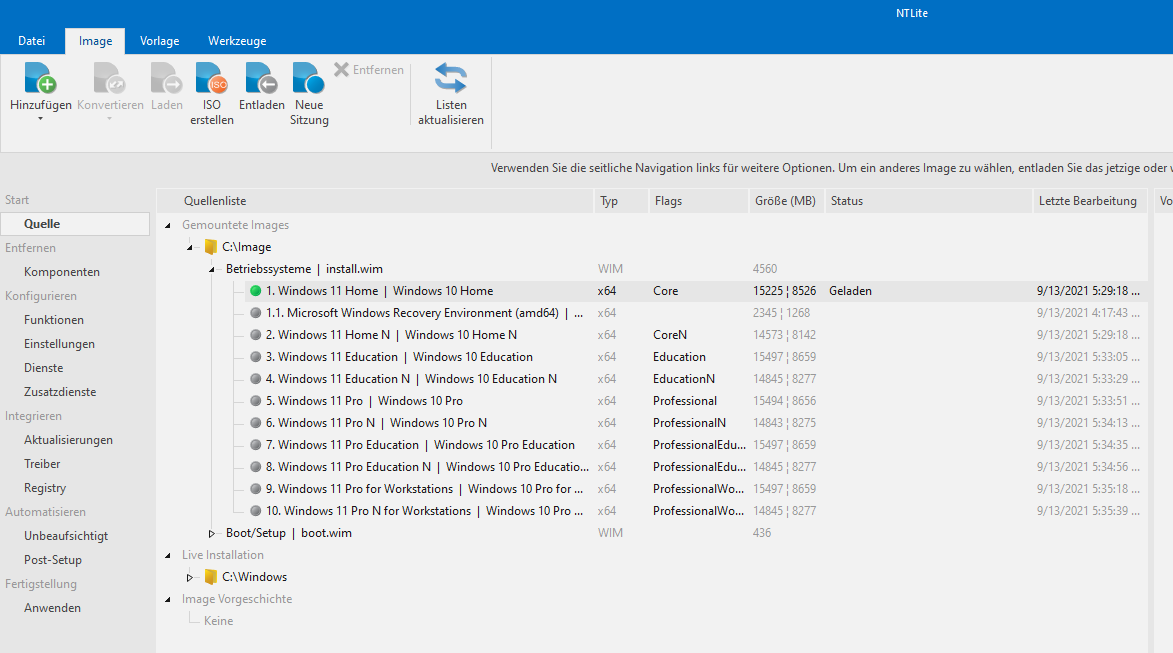Collapse Image Vorgeschichte group

(168, 599)
